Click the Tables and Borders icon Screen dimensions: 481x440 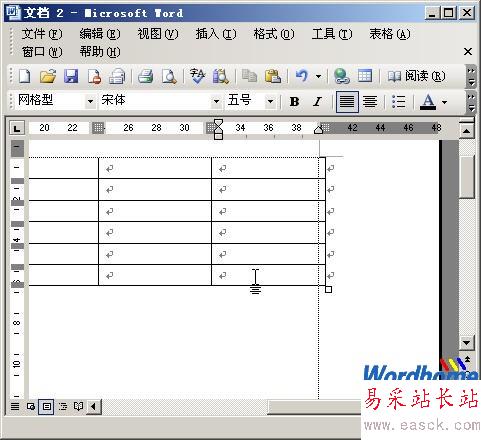(x=365, y=76)
